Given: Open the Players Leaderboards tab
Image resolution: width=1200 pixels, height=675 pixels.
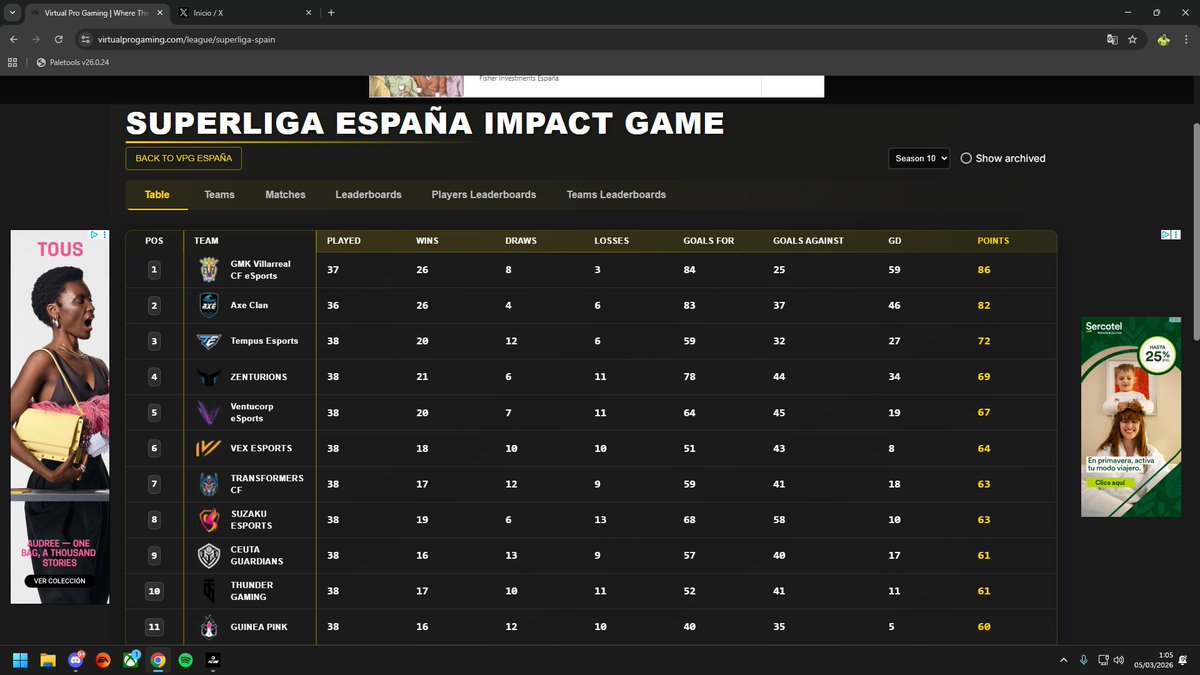Looking at the screenshot, I should pos(484,195).
